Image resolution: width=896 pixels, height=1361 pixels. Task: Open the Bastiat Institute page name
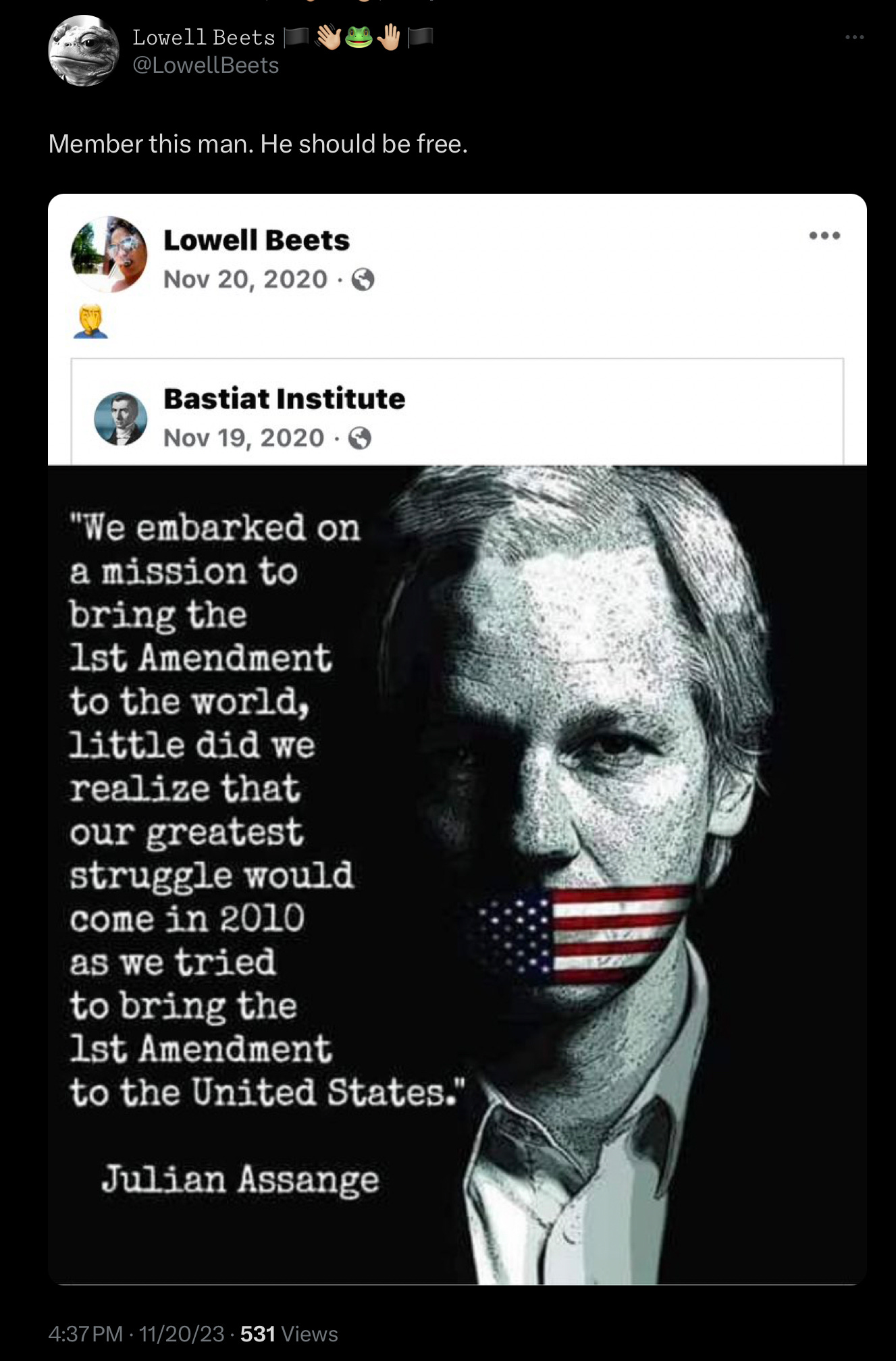point(284,398)
